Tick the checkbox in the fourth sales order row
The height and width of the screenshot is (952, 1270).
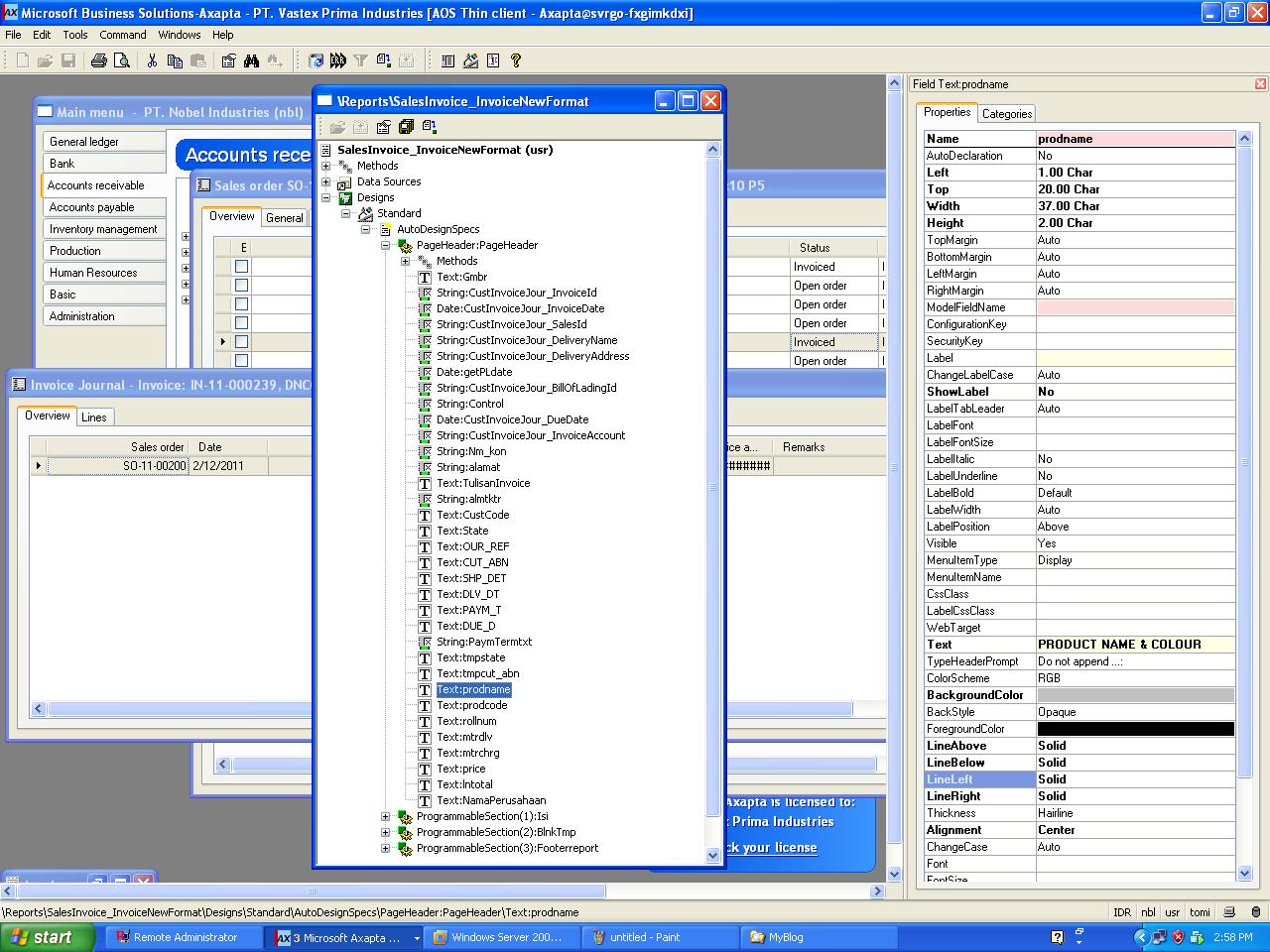241,323
